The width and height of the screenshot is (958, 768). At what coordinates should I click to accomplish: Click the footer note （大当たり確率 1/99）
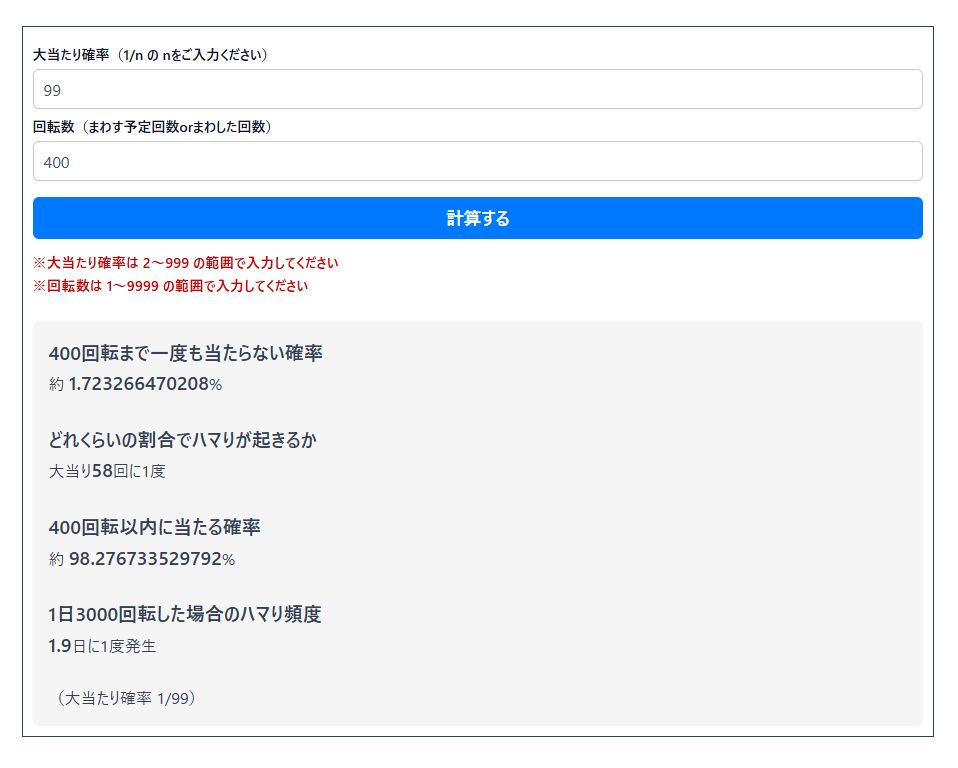point(126,698)
